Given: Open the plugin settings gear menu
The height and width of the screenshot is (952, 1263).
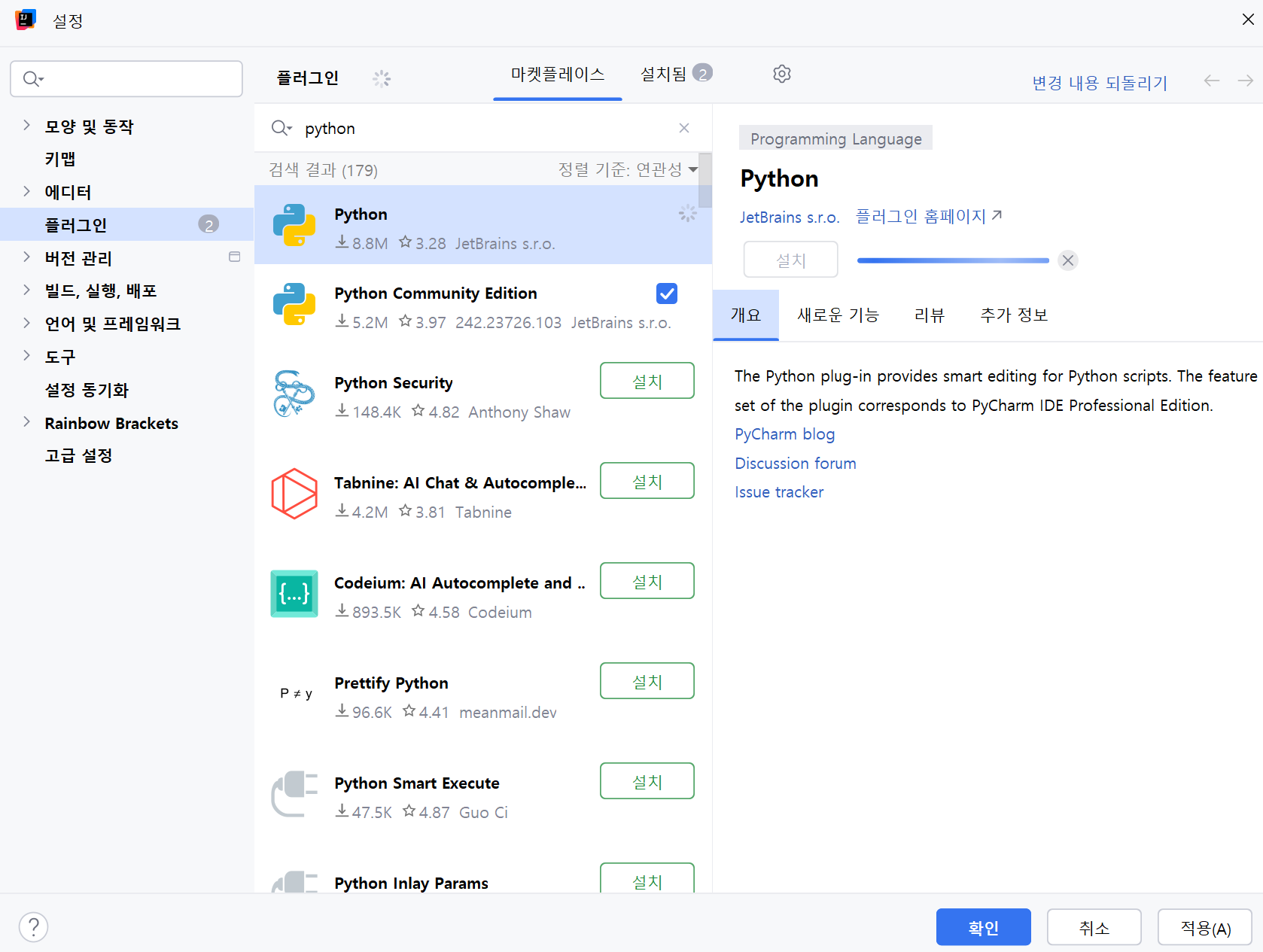Looking at the screenshot, I should [x=782, y=74].
